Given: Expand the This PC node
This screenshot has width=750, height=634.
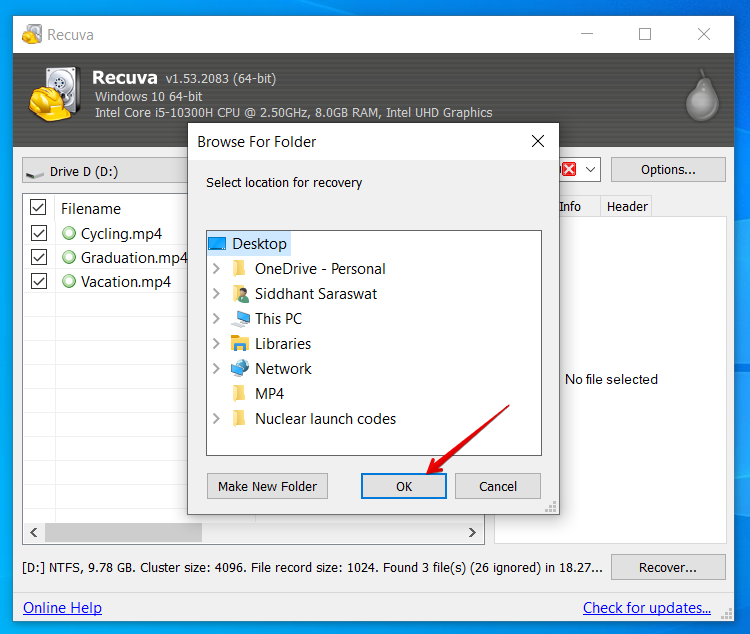Looking at the screenshot, I should coord(216,319).
